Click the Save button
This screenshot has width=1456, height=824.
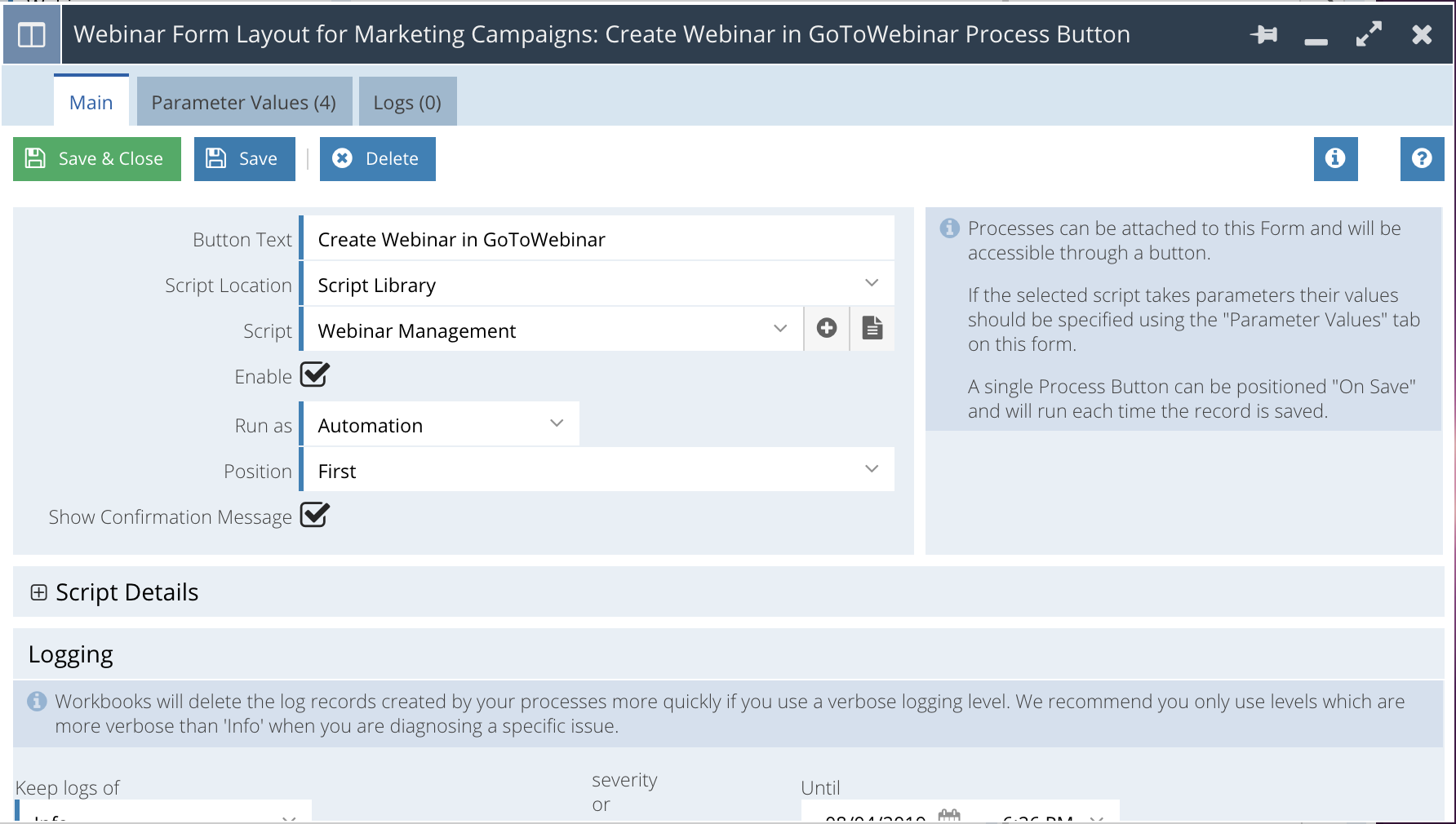coord(245,158)
